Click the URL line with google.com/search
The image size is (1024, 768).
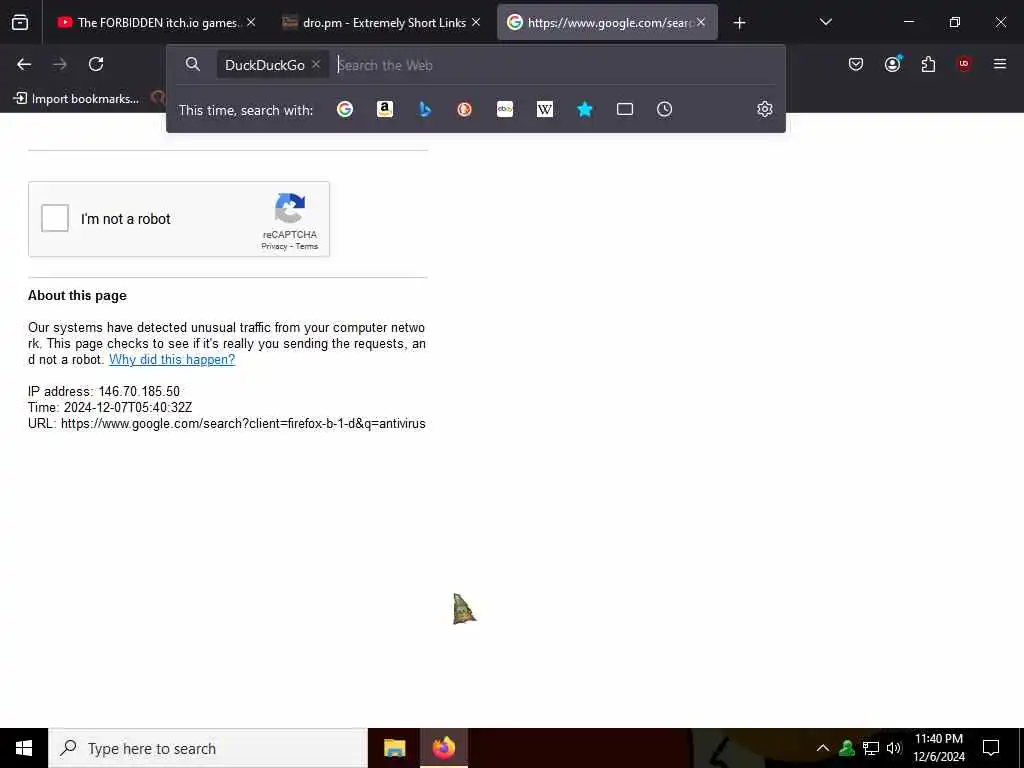227,424
